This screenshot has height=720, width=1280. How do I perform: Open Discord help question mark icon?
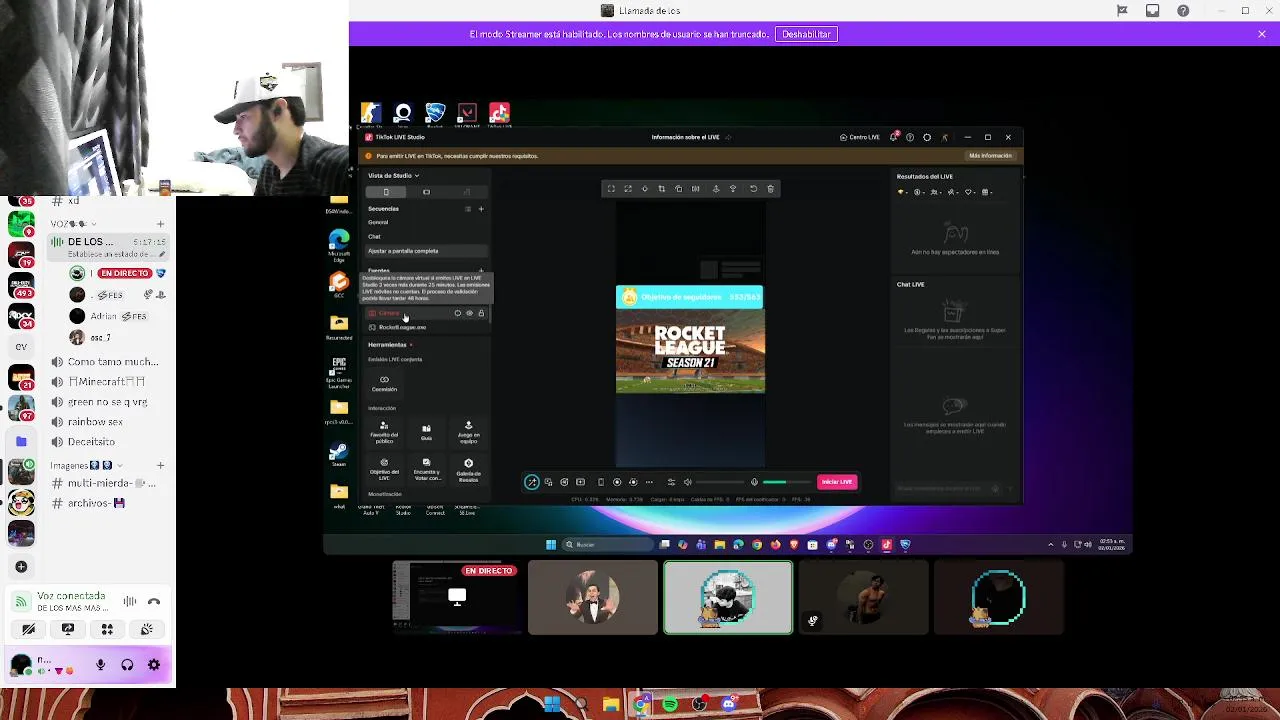coord(1183,11)
